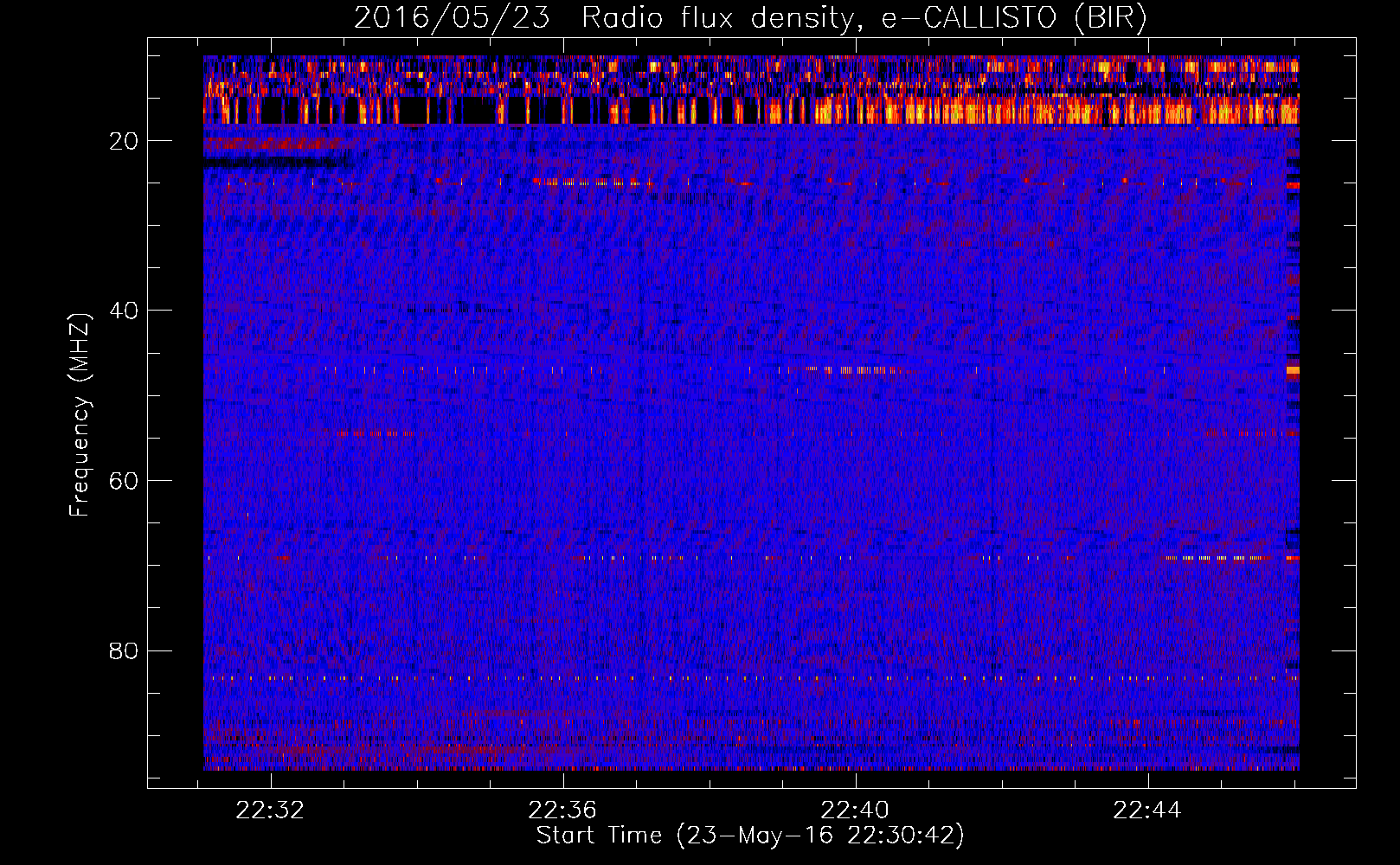Select the 20 MHz frequency tick label
This screenshot has height=865, width=1400.
(x=125, y=141)
